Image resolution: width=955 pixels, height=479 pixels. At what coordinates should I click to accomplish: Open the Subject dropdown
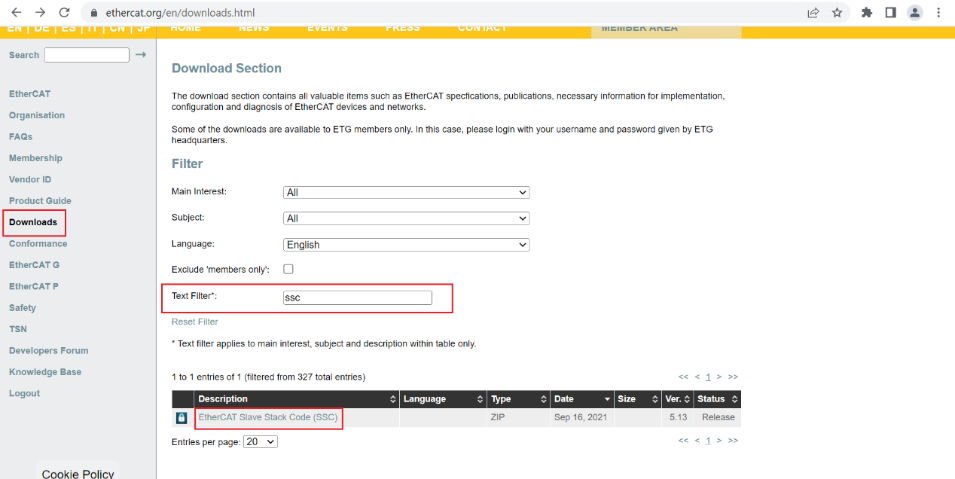pyautogui.click(x=406, y=218)
